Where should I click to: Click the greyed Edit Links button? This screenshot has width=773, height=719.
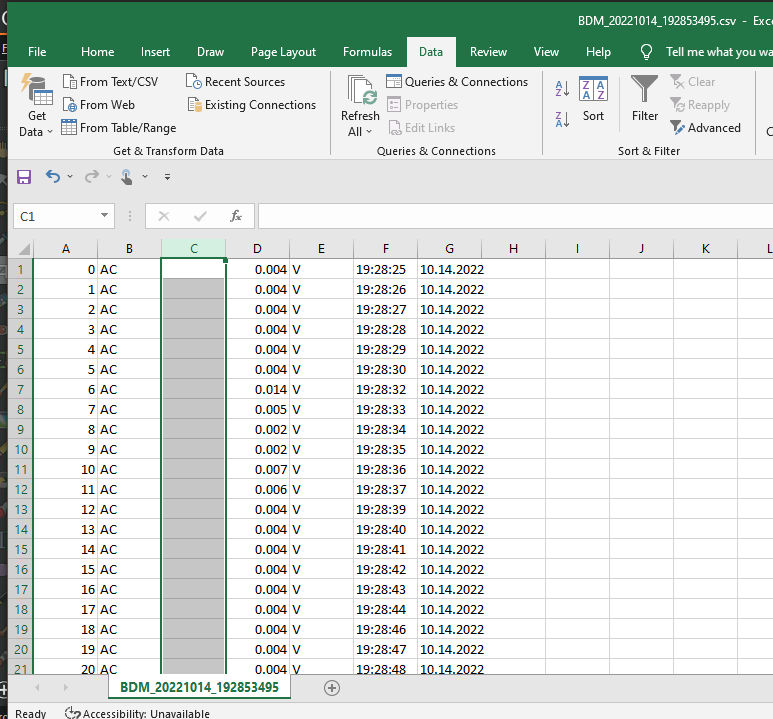pos(422,128)
